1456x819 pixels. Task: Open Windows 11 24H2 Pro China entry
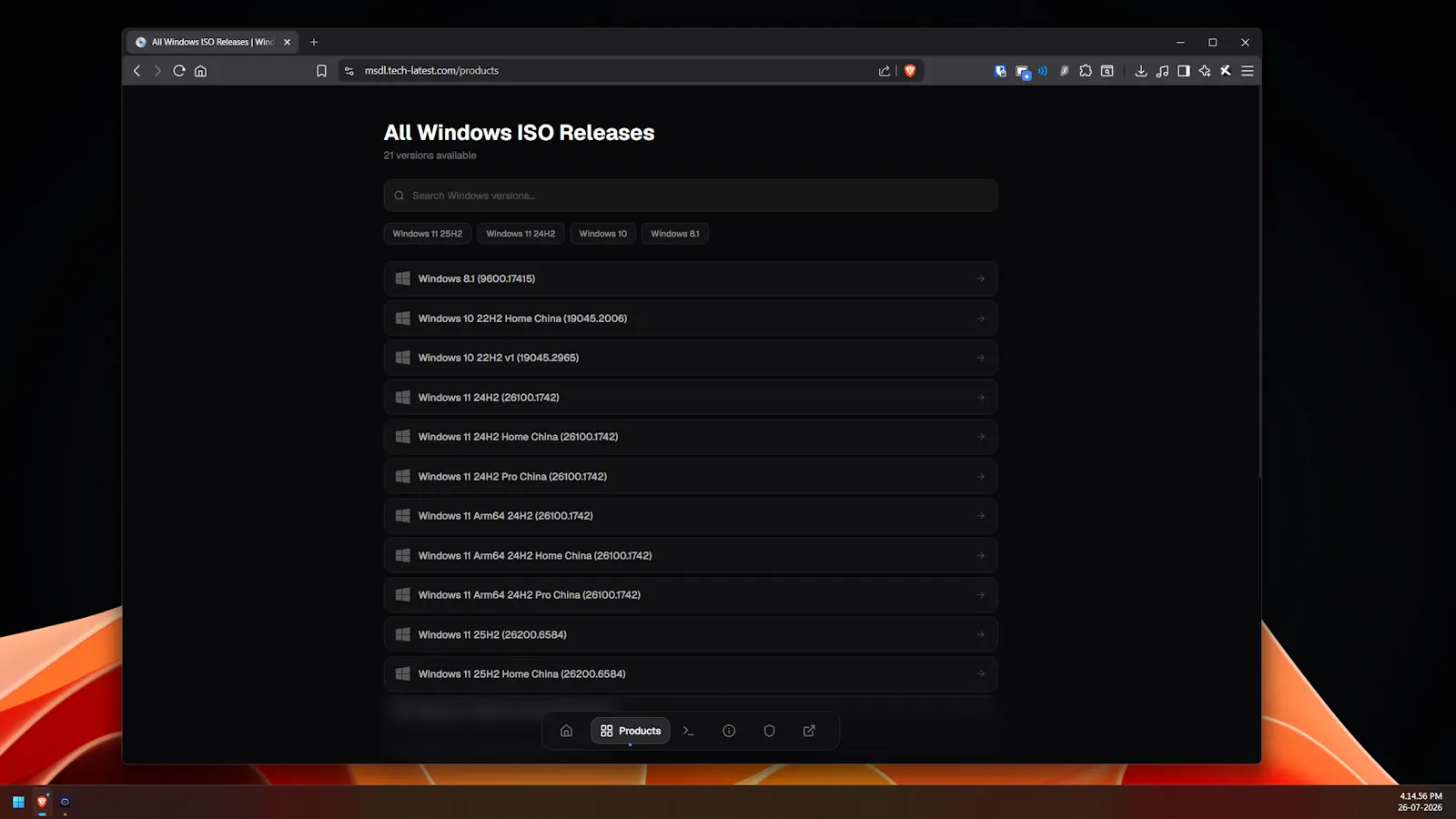[x=691, y=477]
